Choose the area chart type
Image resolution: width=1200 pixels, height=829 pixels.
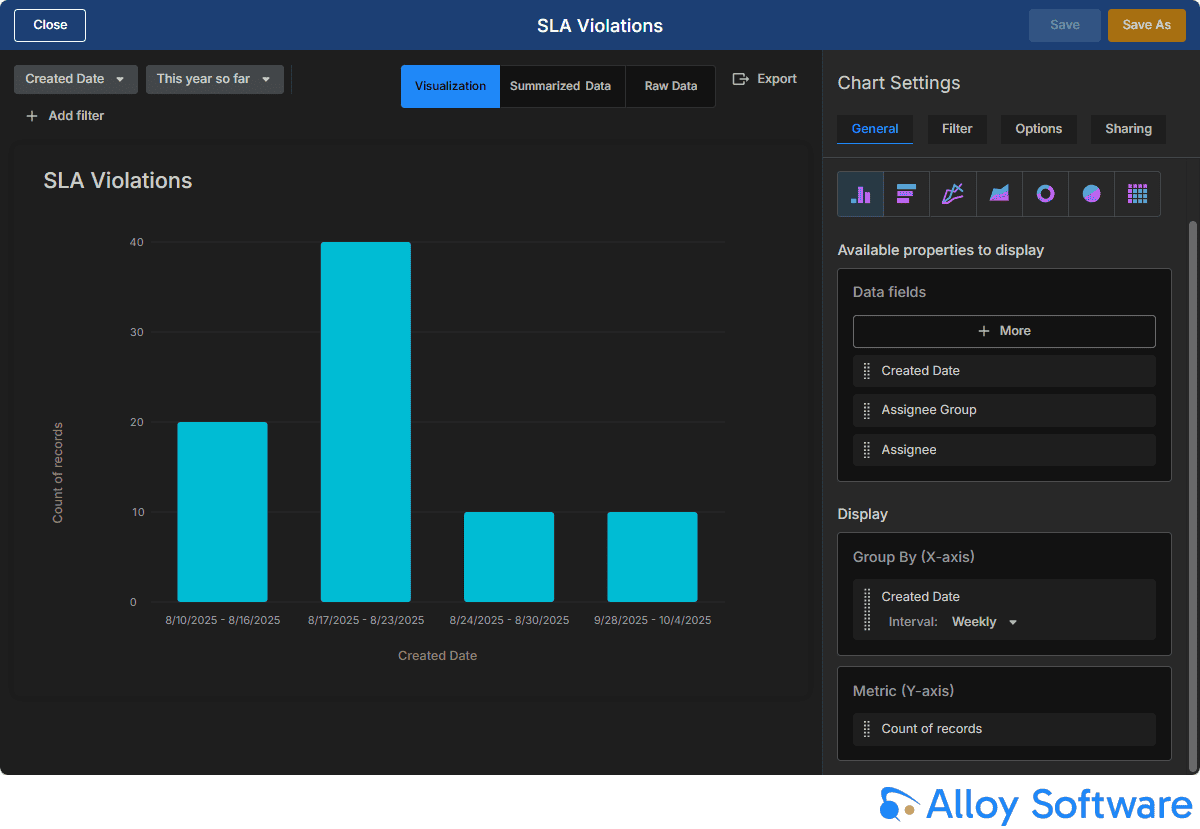coord(999,194)
